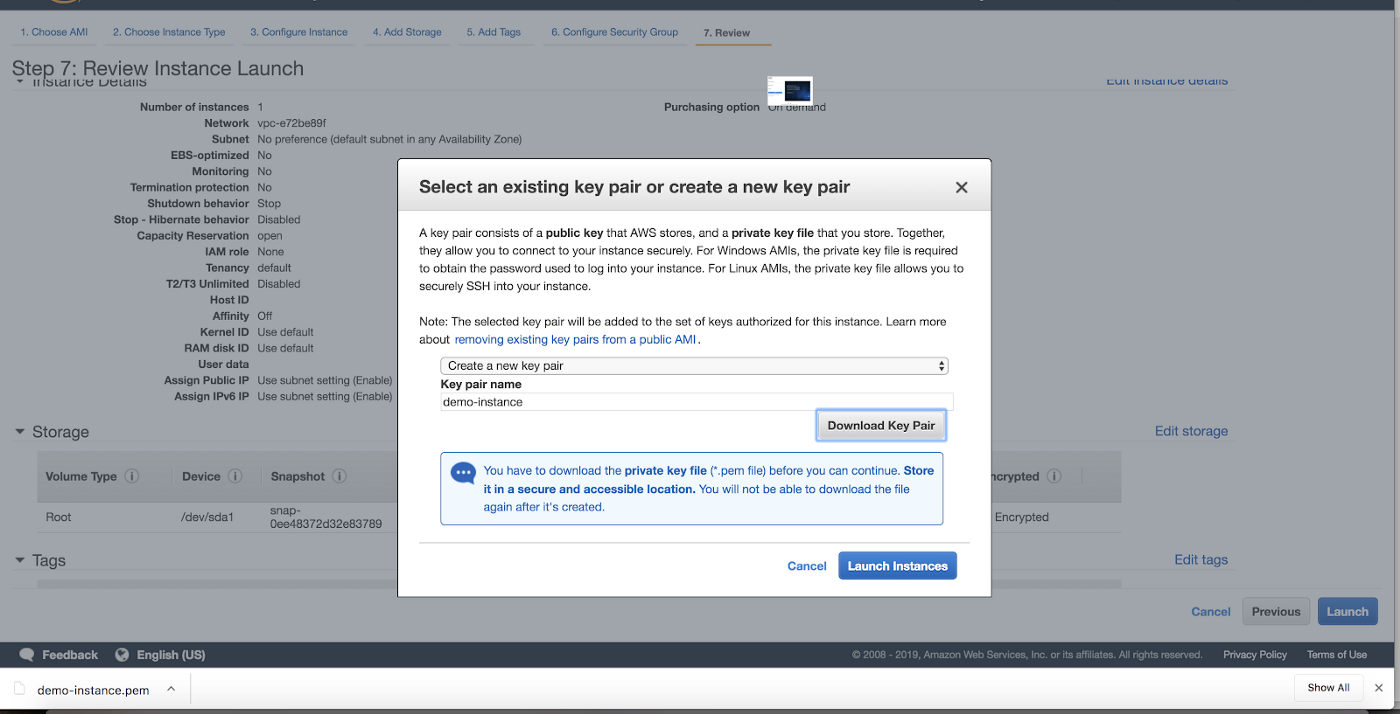The image size is (1400, 714).
Task: Select the 7. Review tab
Action: tap(727, 33)
